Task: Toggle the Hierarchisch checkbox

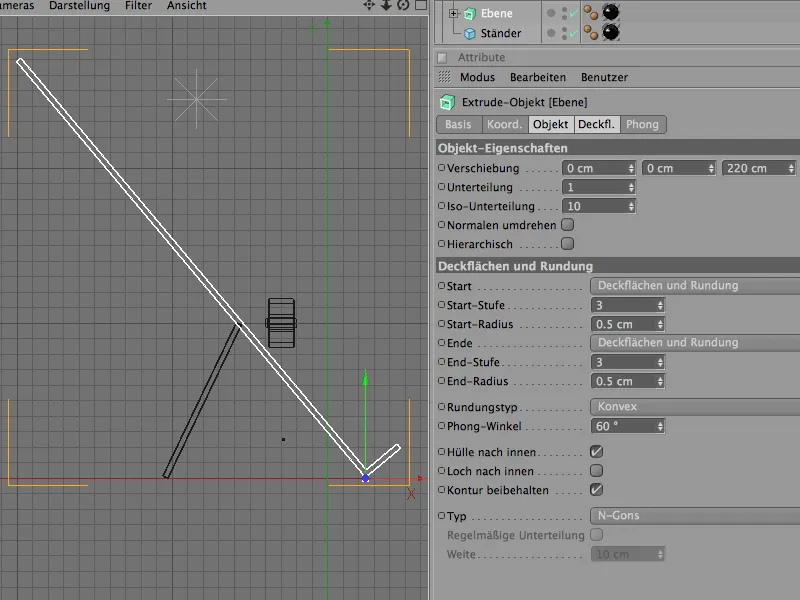Action: (568, 243)
